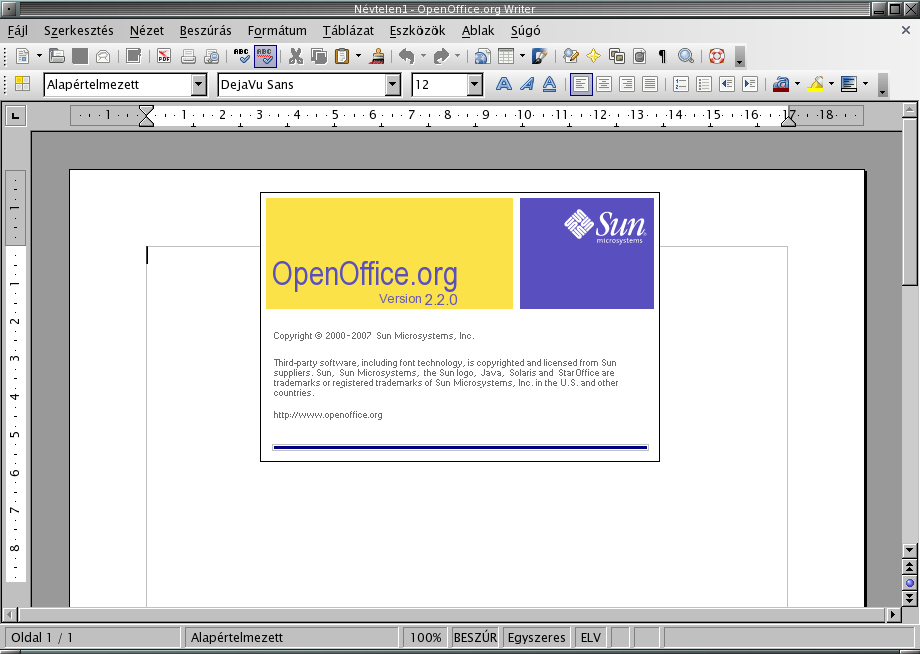Click Increase Indent icon
Image resolution: width=920 pixels, height=654 pixels.
click(750, 84)
